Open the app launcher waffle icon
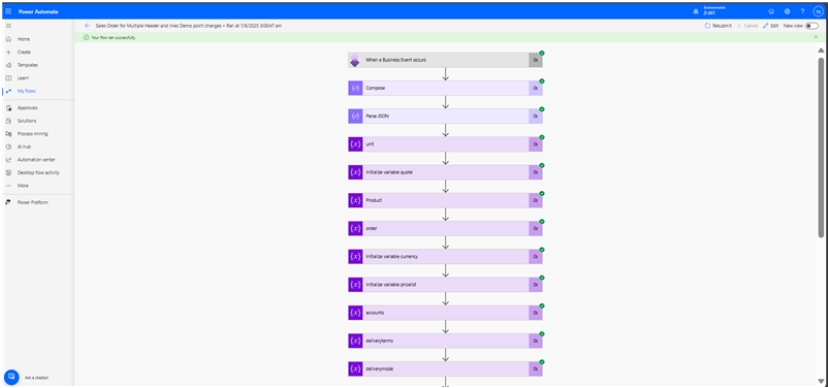The width and height of the screenshot is (828, 388). coord(8,11)
